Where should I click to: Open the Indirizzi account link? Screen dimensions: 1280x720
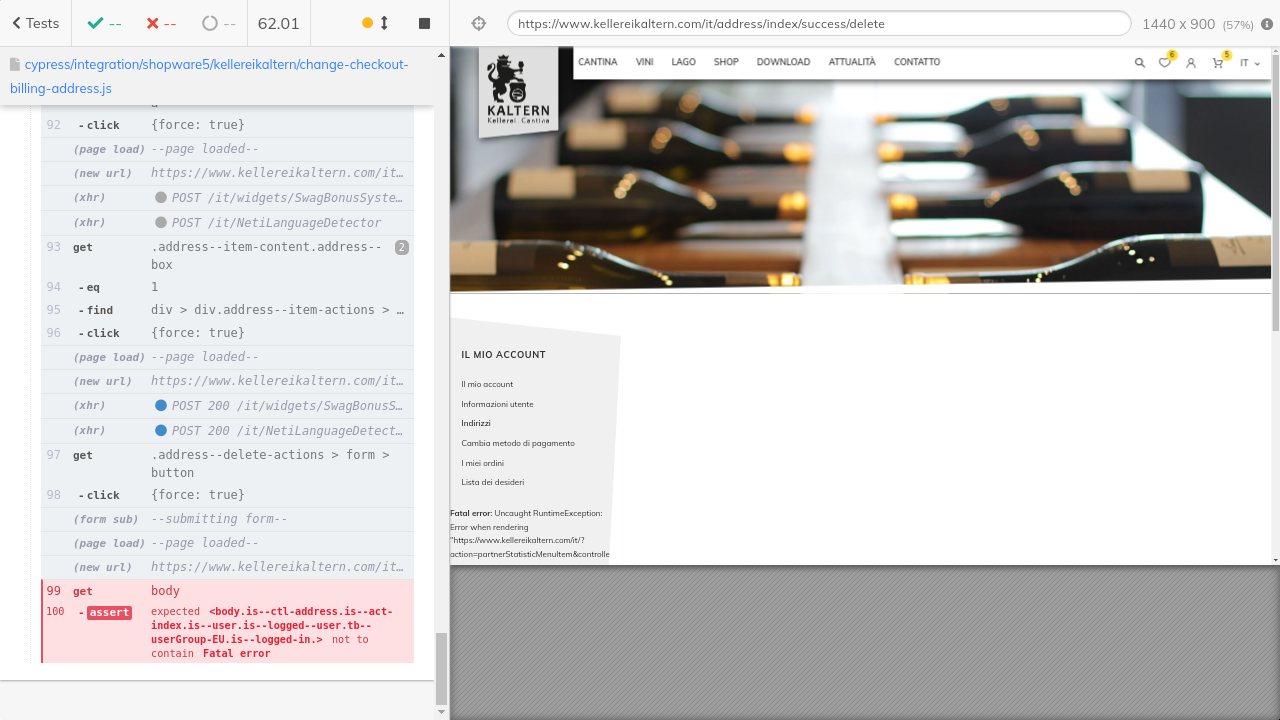click(x=476, y=423)
